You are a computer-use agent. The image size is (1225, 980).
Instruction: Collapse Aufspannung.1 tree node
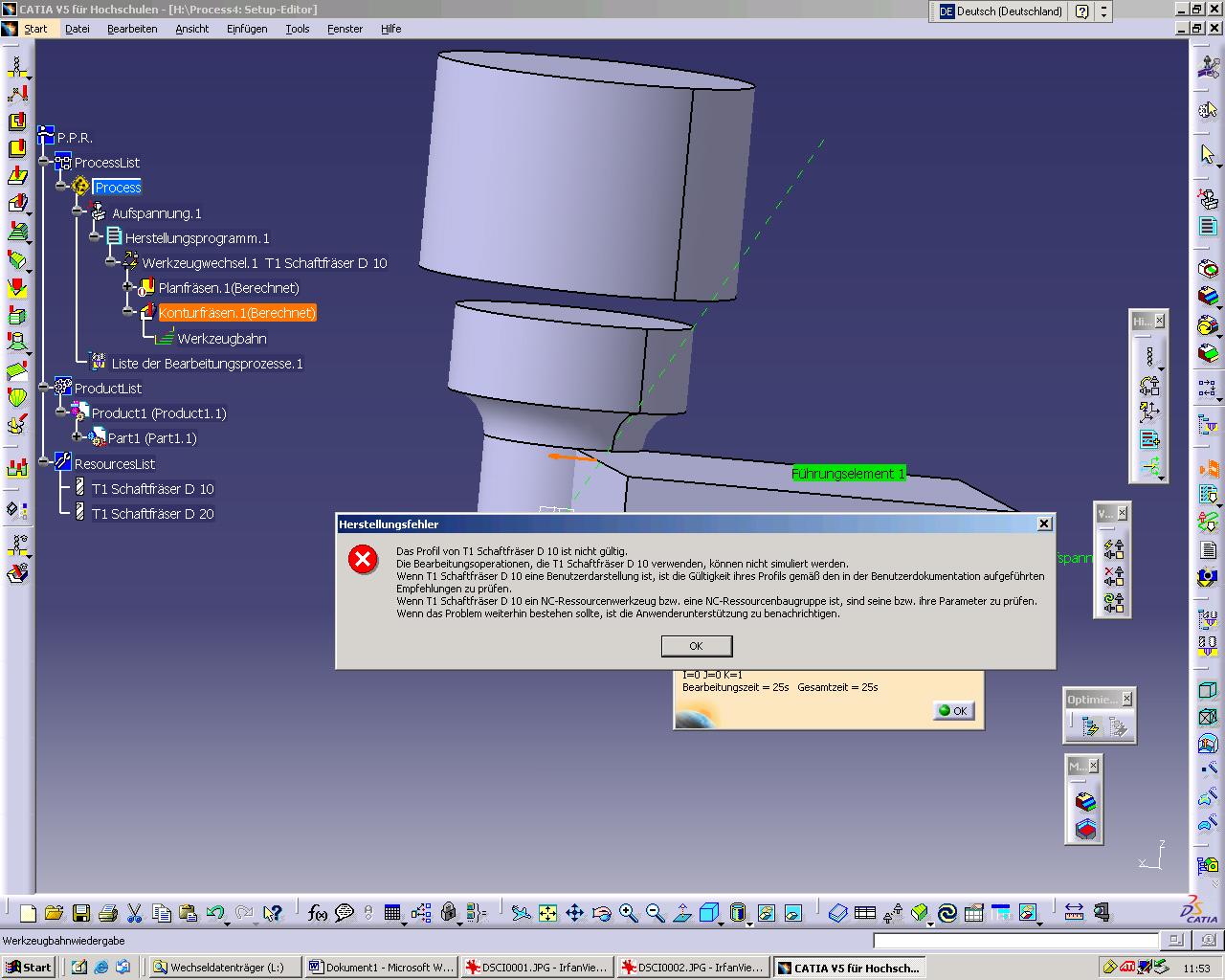78,212
